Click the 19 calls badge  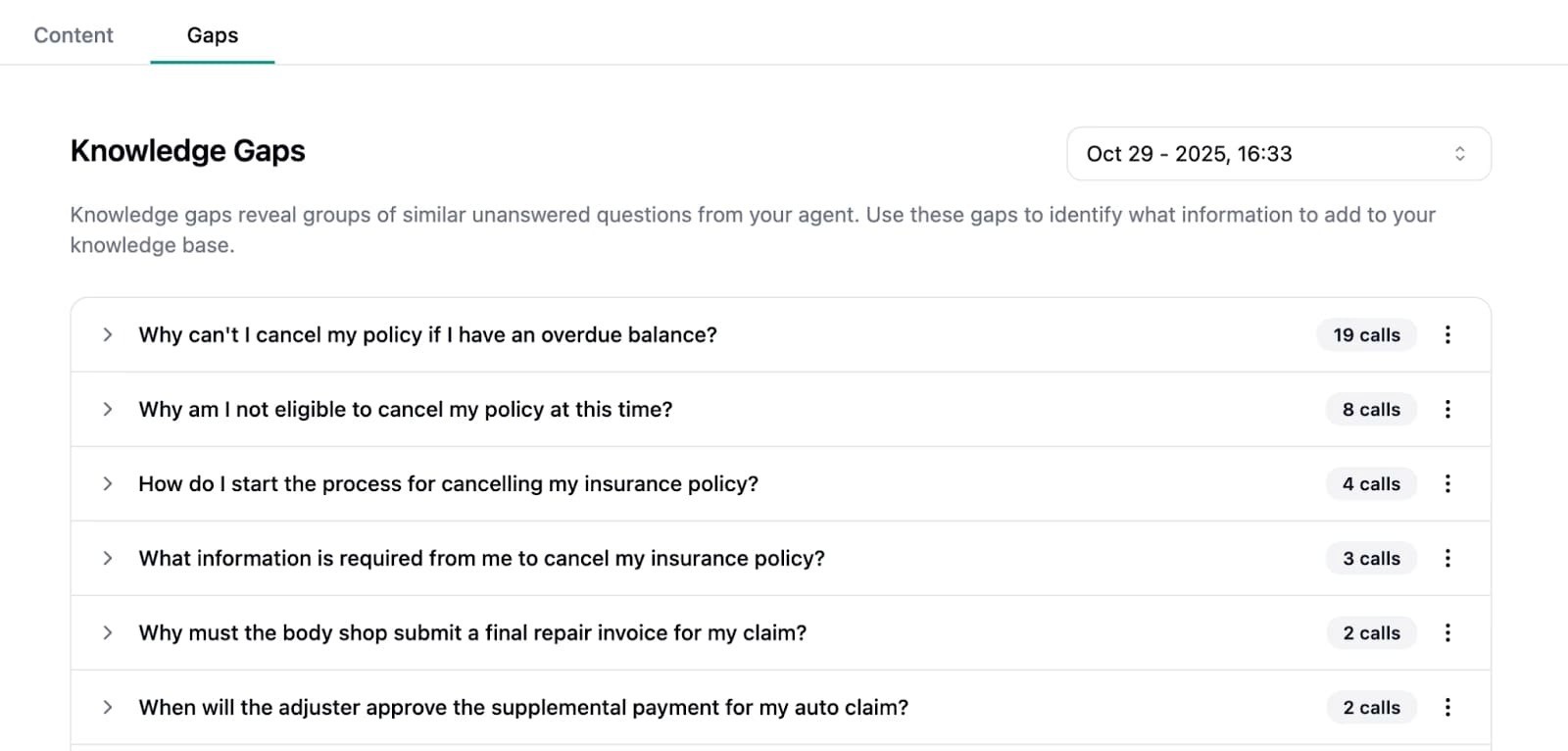(x=1366, y=334)
